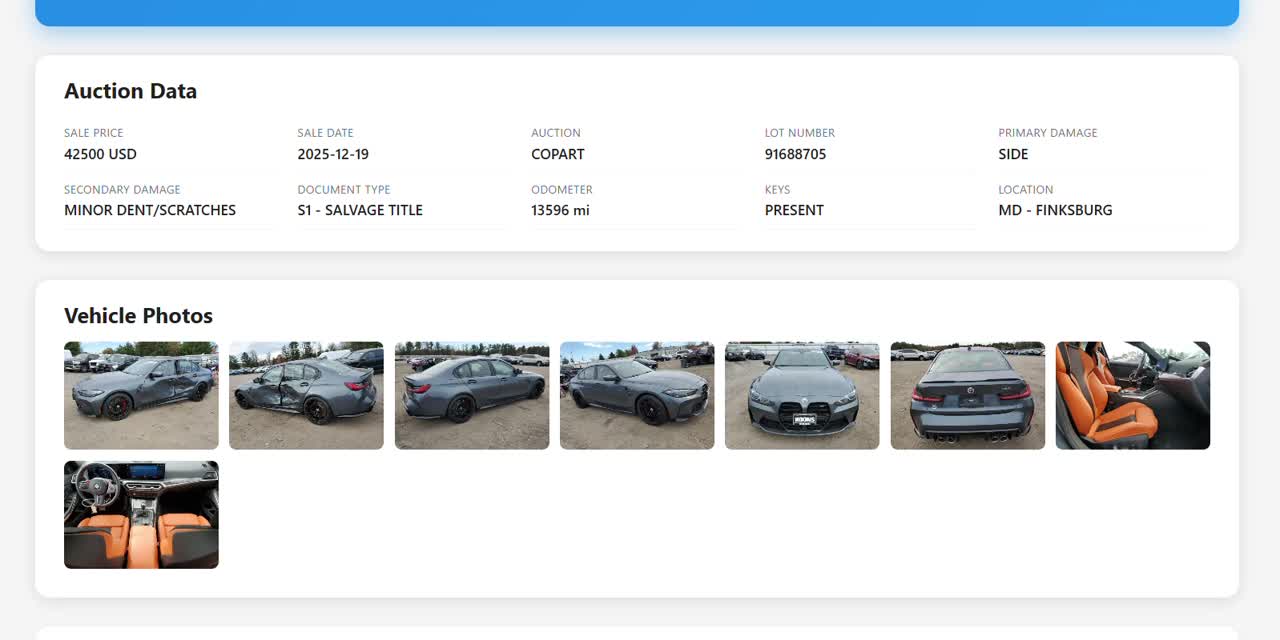This screenshot has width=1280, height=640.
Task: Click the Auction Data heading
Action: [130, 91]
